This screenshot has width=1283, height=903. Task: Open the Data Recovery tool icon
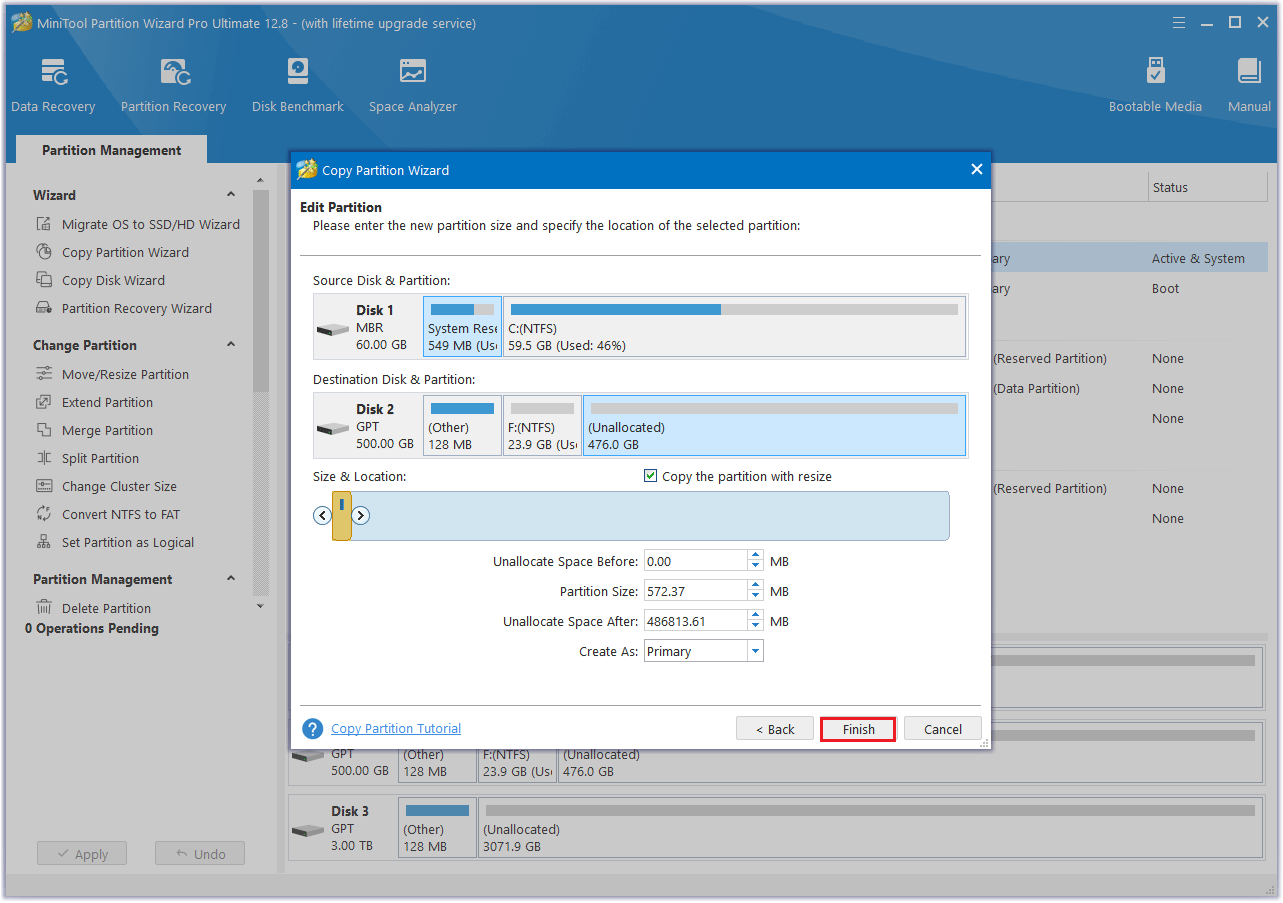click(x=53, y=72)
